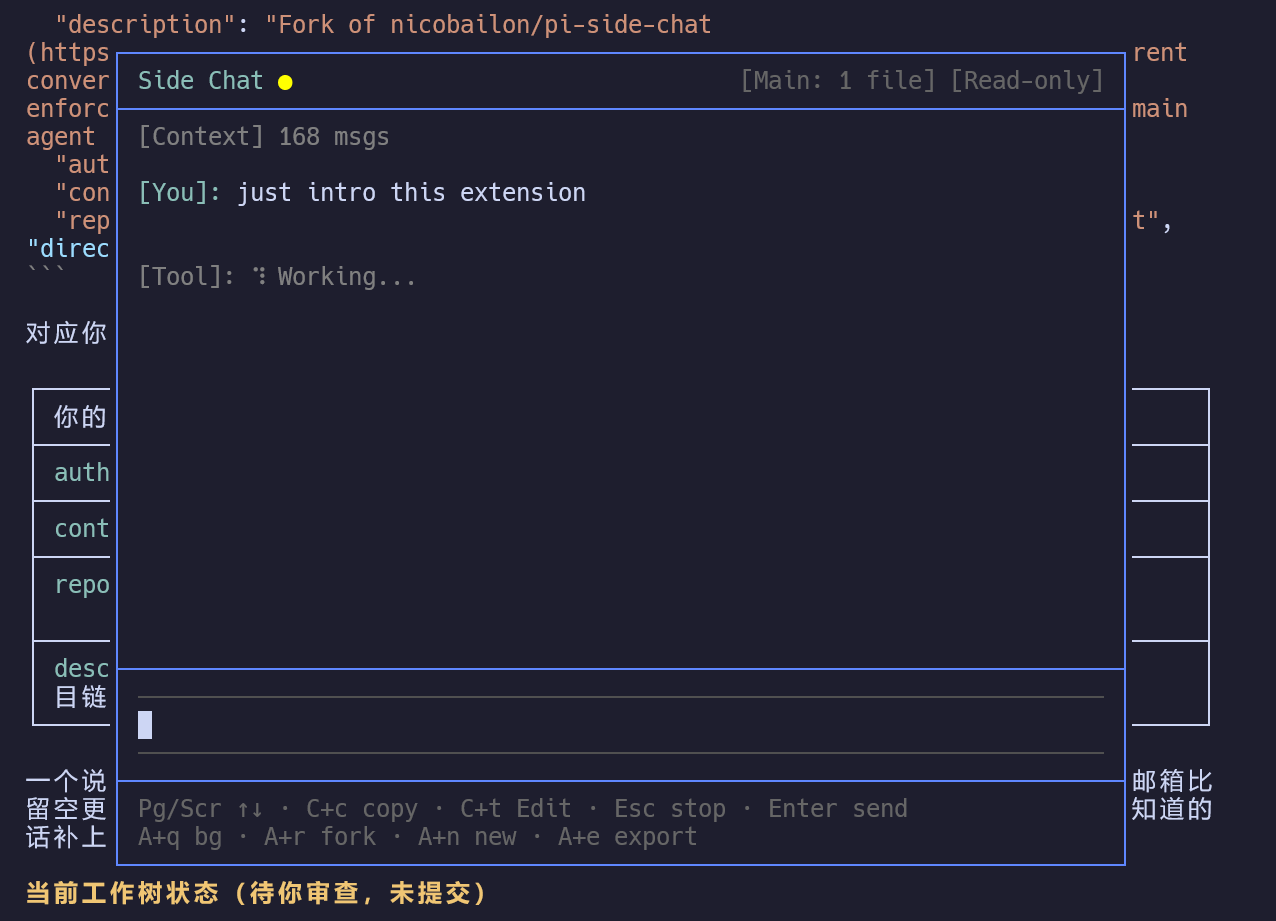Click the 对应你 text in the background
The height and width of the screenshot is (921, 1276).
pos(67,333)
